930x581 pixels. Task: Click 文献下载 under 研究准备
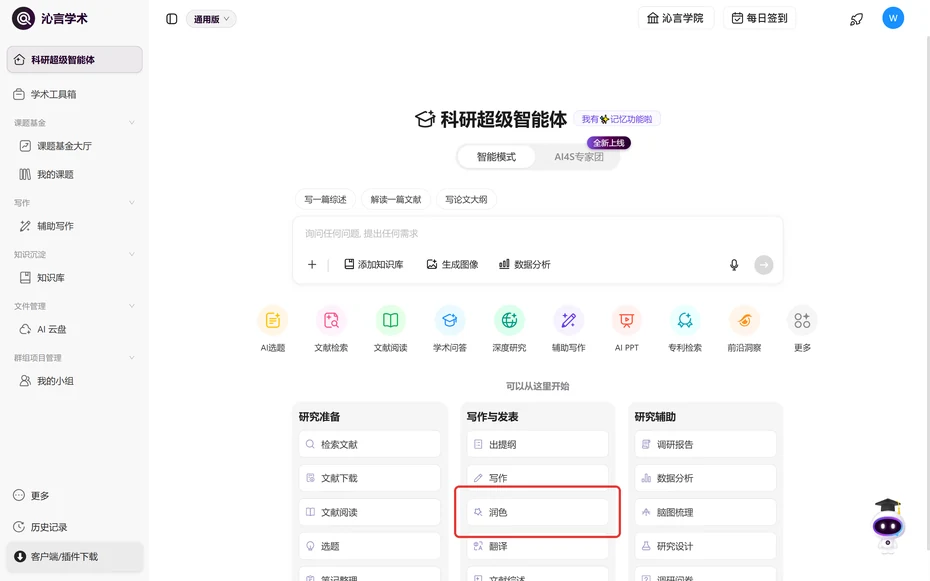pos(370,478)
